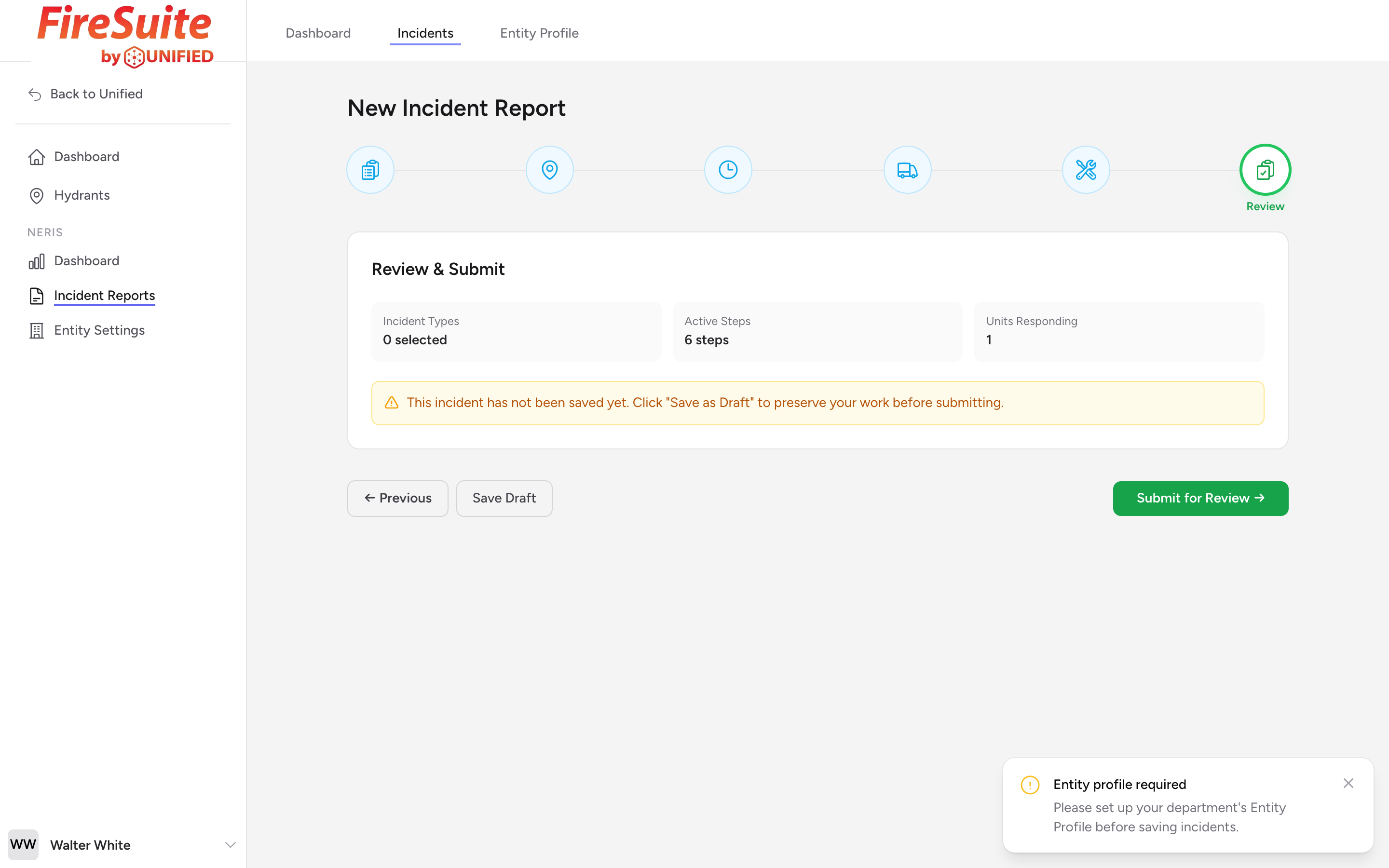Click the NERIS section label
Image resolution: width=1389 pixels, height=868 pixels.
[45, 232]
